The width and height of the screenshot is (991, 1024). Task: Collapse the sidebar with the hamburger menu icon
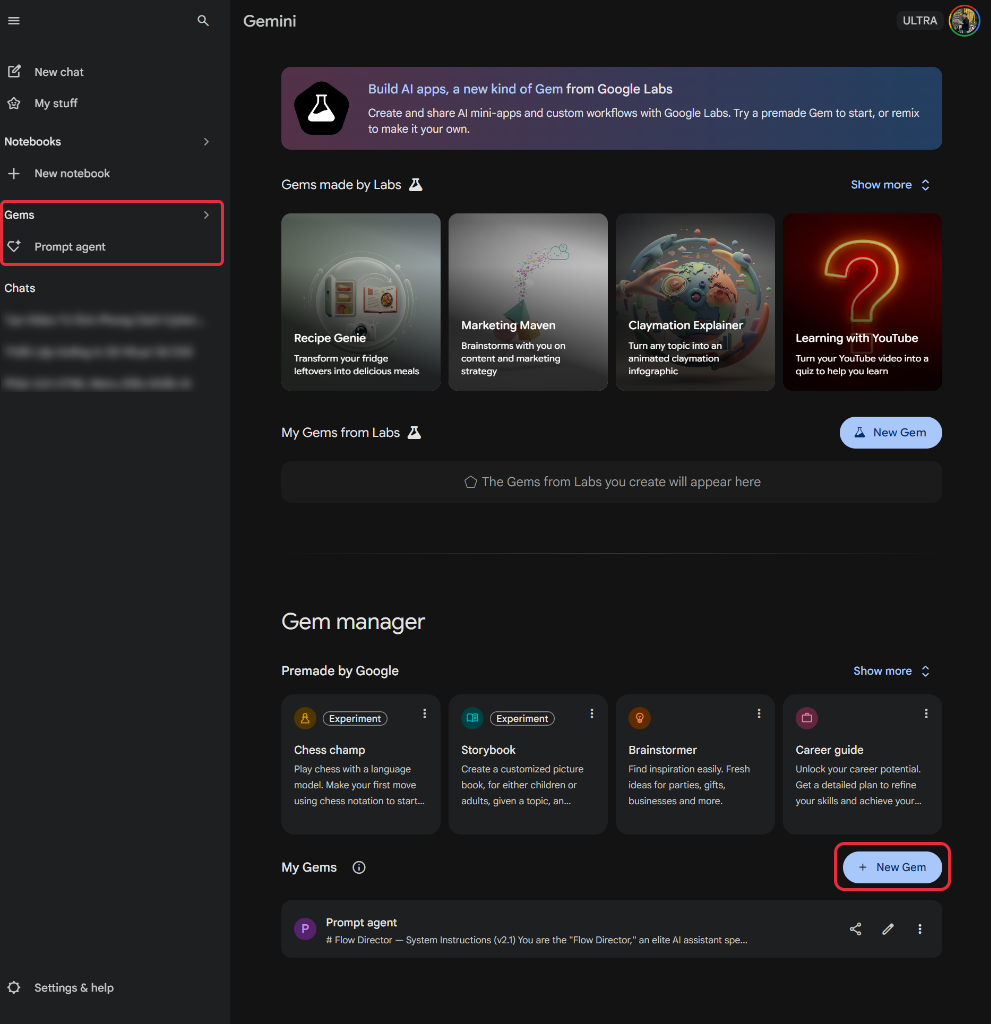pos(14,21)
